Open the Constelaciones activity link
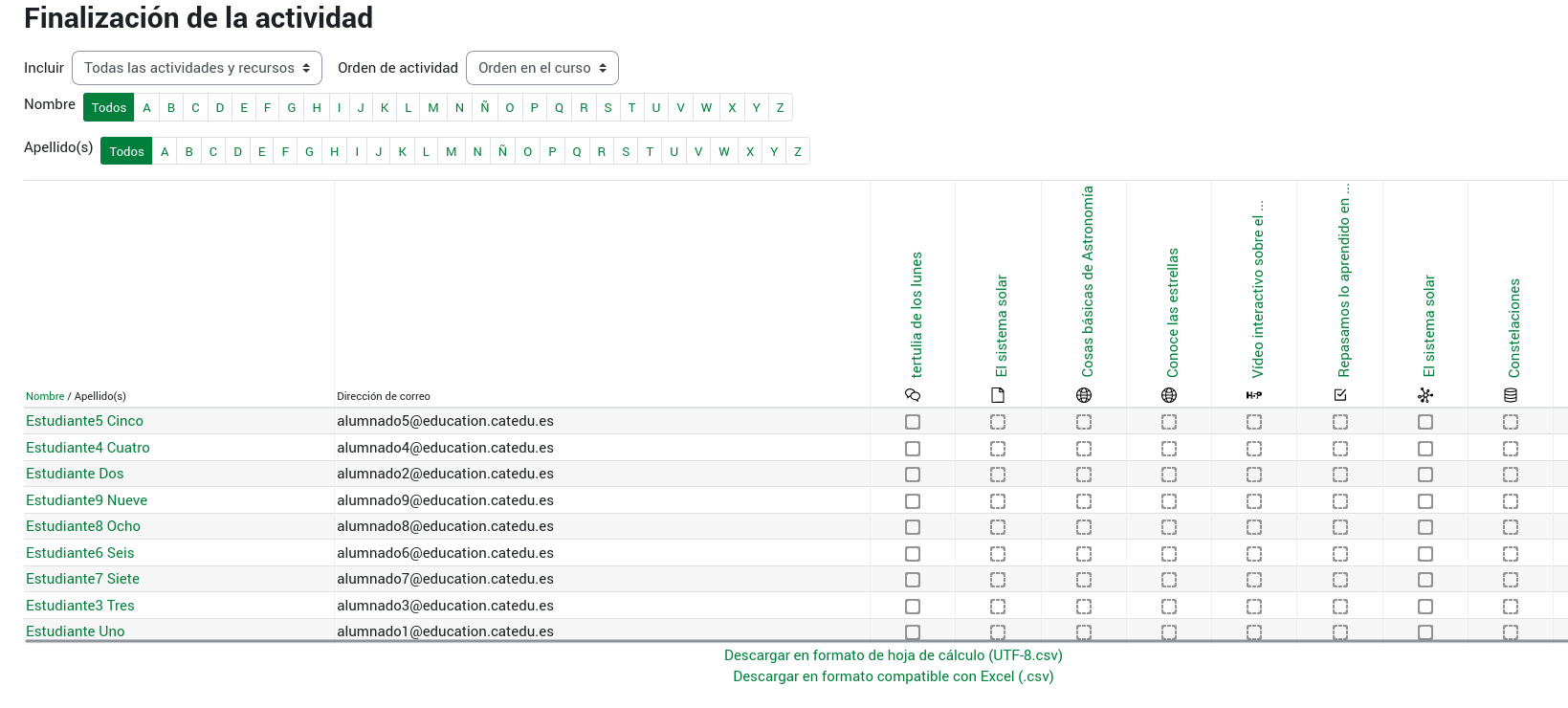 point(1514,328)
